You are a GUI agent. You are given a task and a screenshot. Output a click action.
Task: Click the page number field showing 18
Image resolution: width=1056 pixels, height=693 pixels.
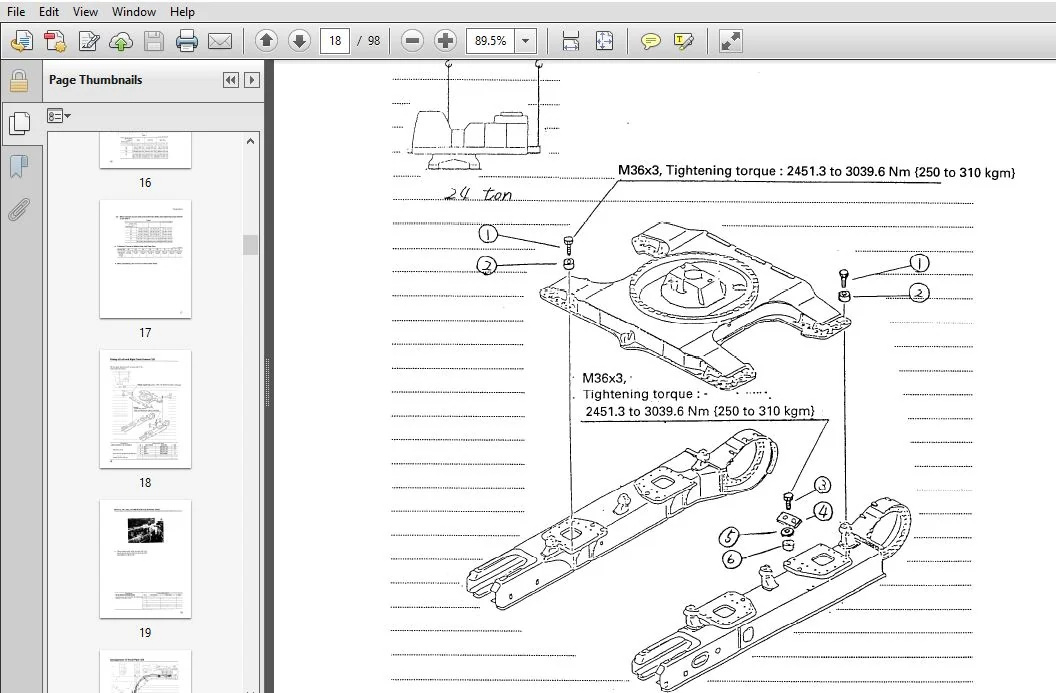pyautogui.click(x=335, y=41)
